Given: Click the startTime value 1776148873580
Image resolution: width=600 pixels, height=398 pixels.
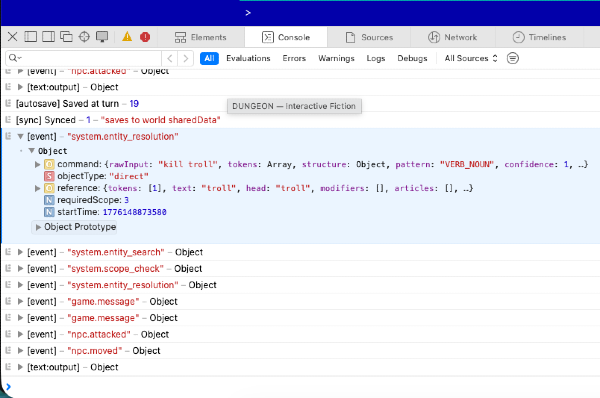Looking at the screenshot, I should [135, 212].
